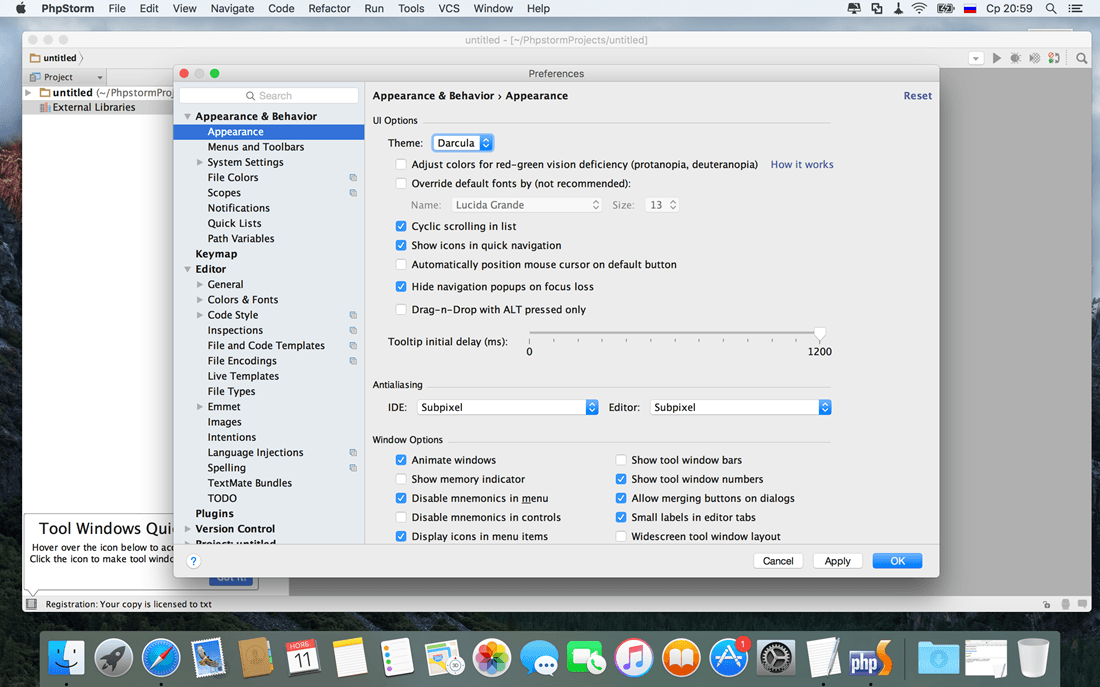Open Finder from the Dock
This screenshot has width=1100, height=687.
click(66, 658)
